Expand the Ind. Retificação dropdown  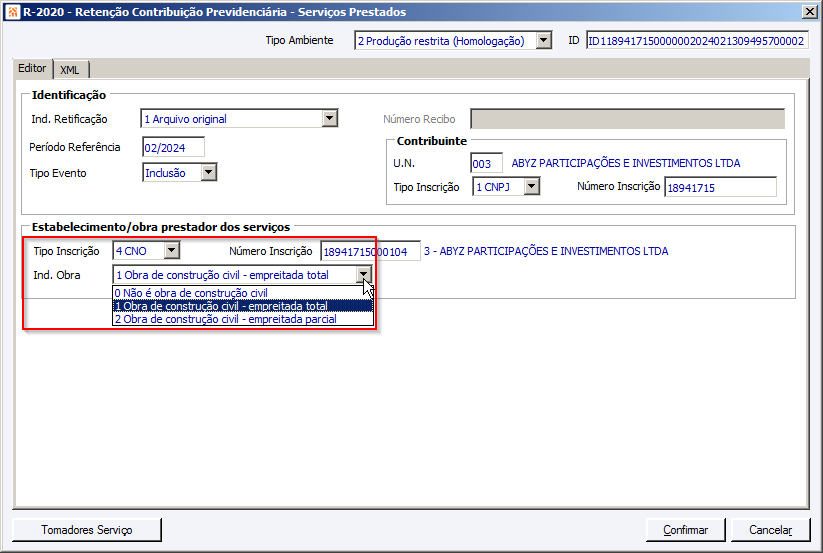tap(330, 119)
